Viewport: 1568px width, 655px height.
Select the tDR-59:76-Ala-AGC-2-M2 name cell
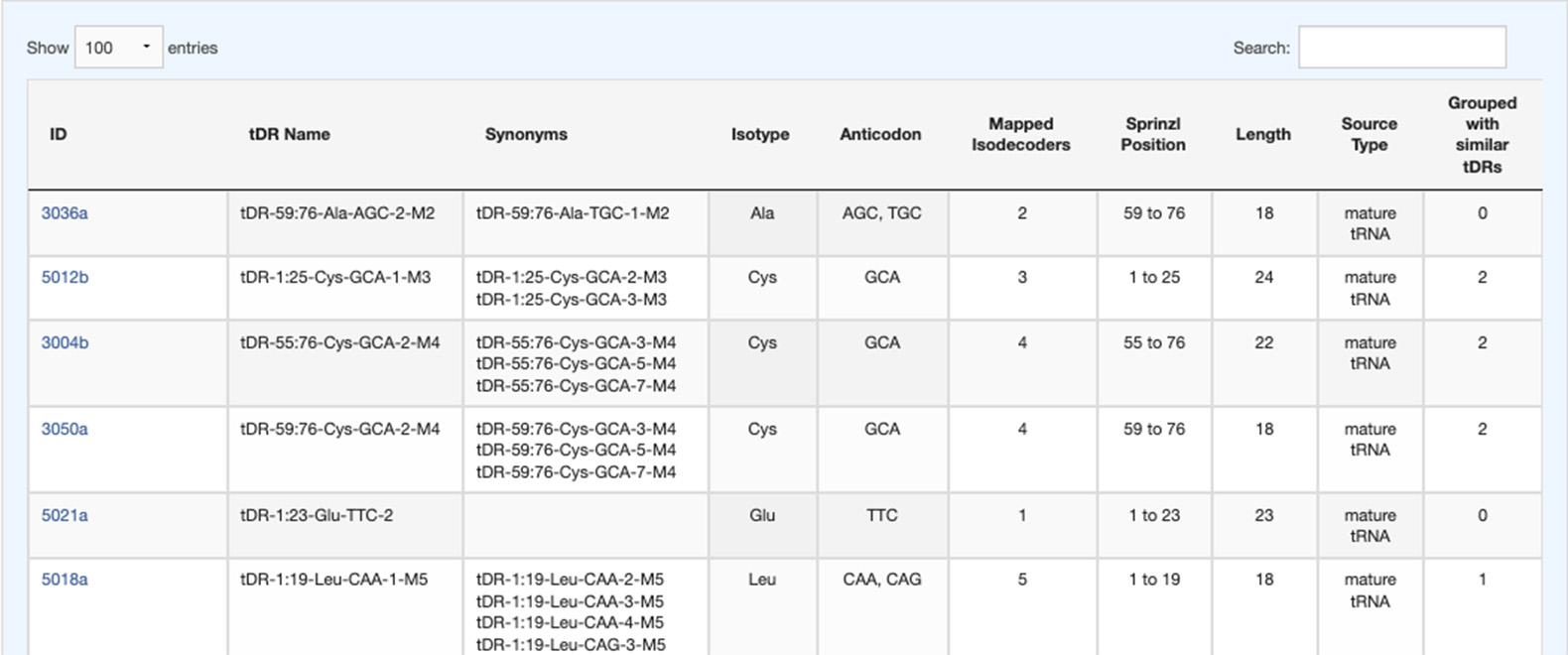(x=337, y=213)
